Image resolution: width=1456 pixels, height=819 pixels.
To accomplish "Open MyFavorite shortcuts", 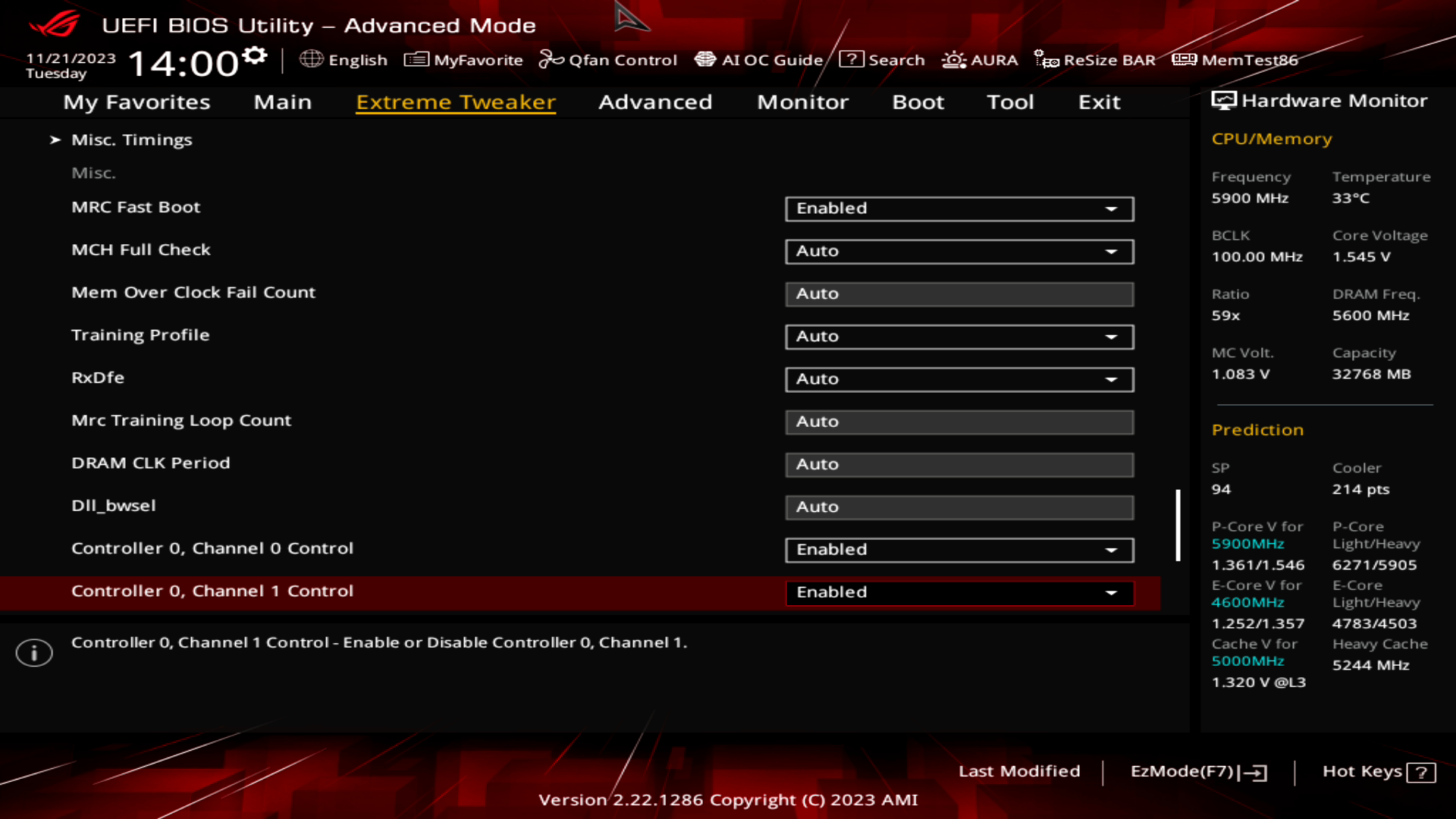I will pyautogui.click(x=464, y=60).
